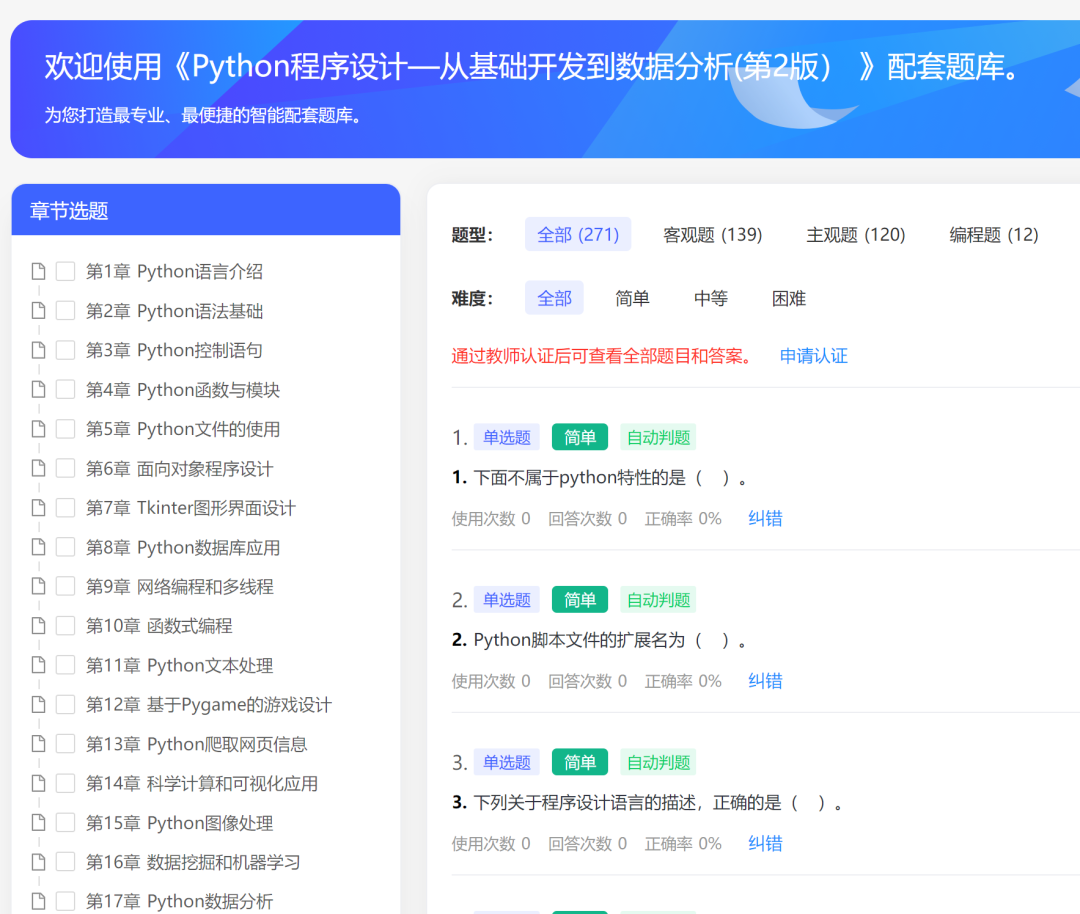Viewport: 1080px width, 914px height.
Task: Select the checkbox for 第8章 Python数据库应用
Action: pyautogui.click(x=65, y=547)
